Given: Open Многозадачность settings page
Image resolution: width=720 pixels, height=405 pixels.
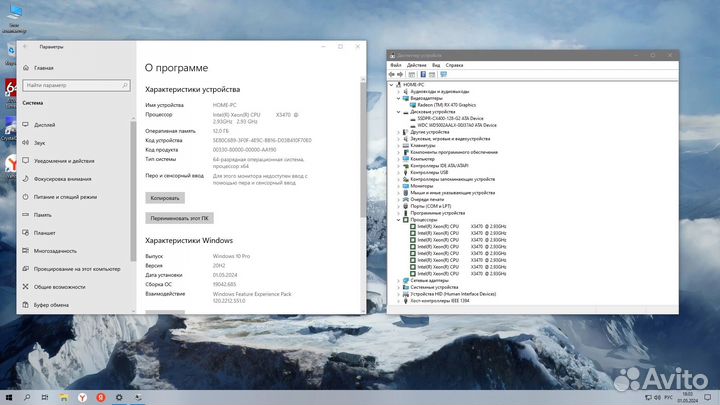Looking at the screenshot, I should (x=55, y=251).
